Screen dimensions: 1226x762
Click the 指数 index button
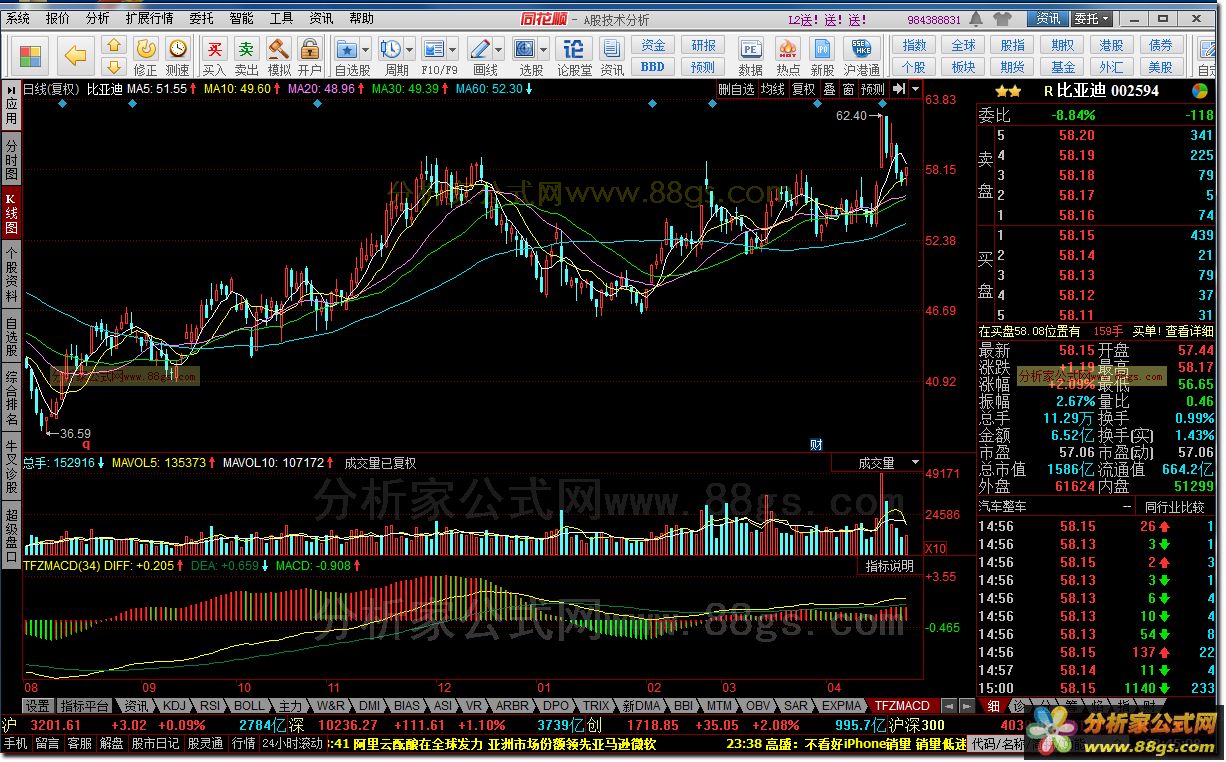pyautogui.click(x=914, y=46)
